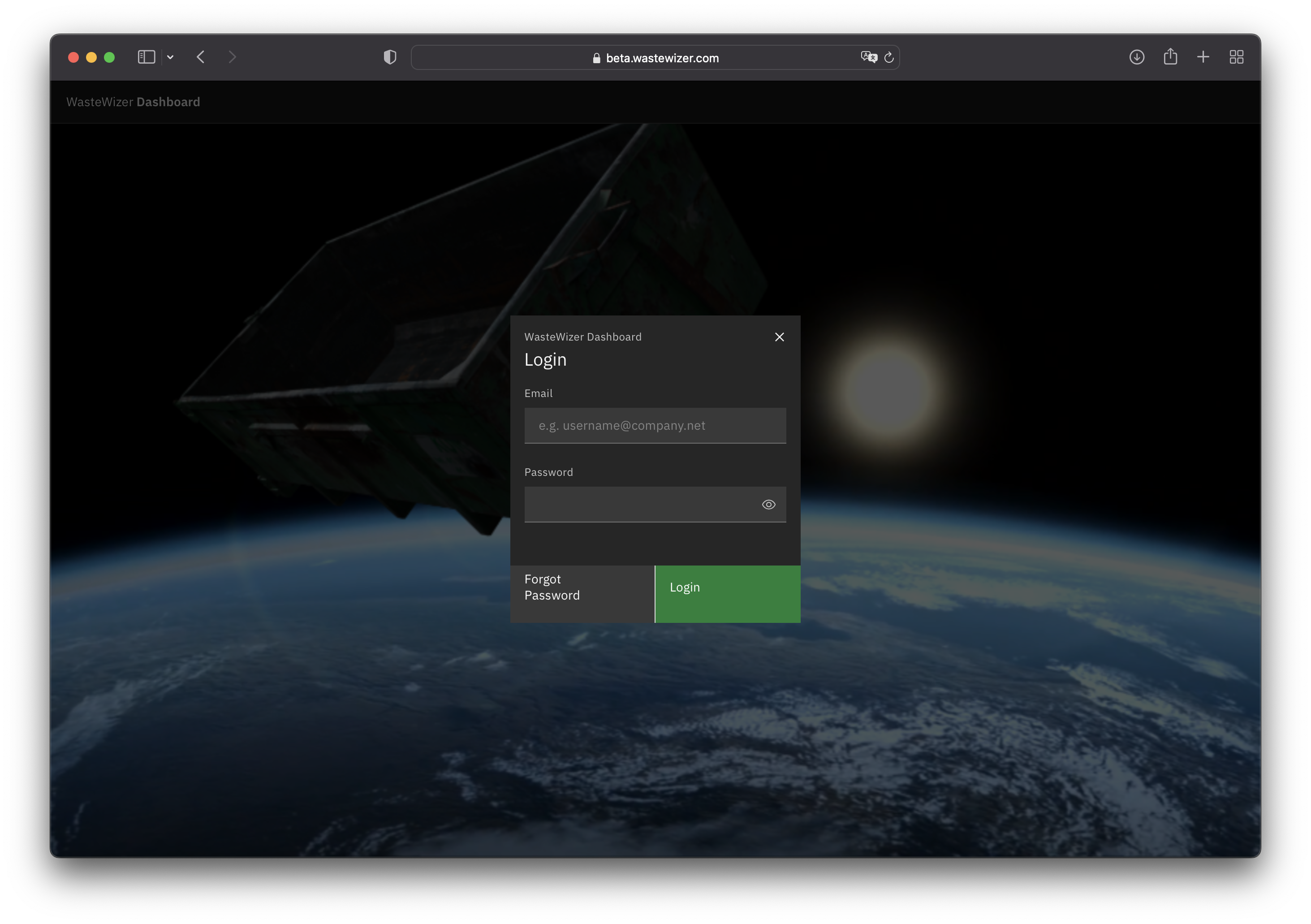Minimize the window with yellow button
1311x924 pixels.
coord(91,57)
